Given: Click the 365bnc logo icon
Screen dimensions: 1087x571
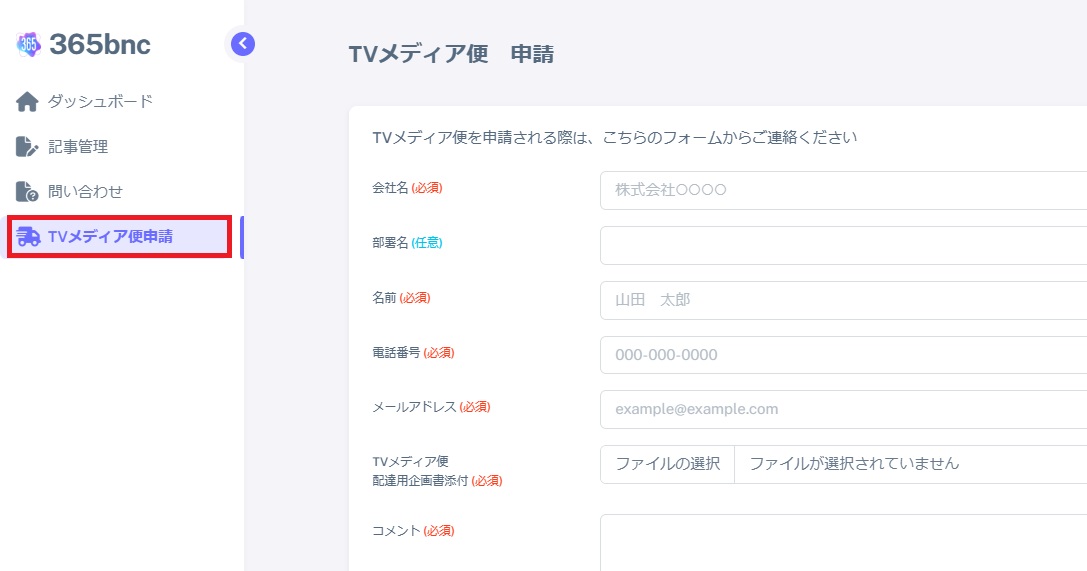Looking at the screenshot, I should tap(29, 44).
